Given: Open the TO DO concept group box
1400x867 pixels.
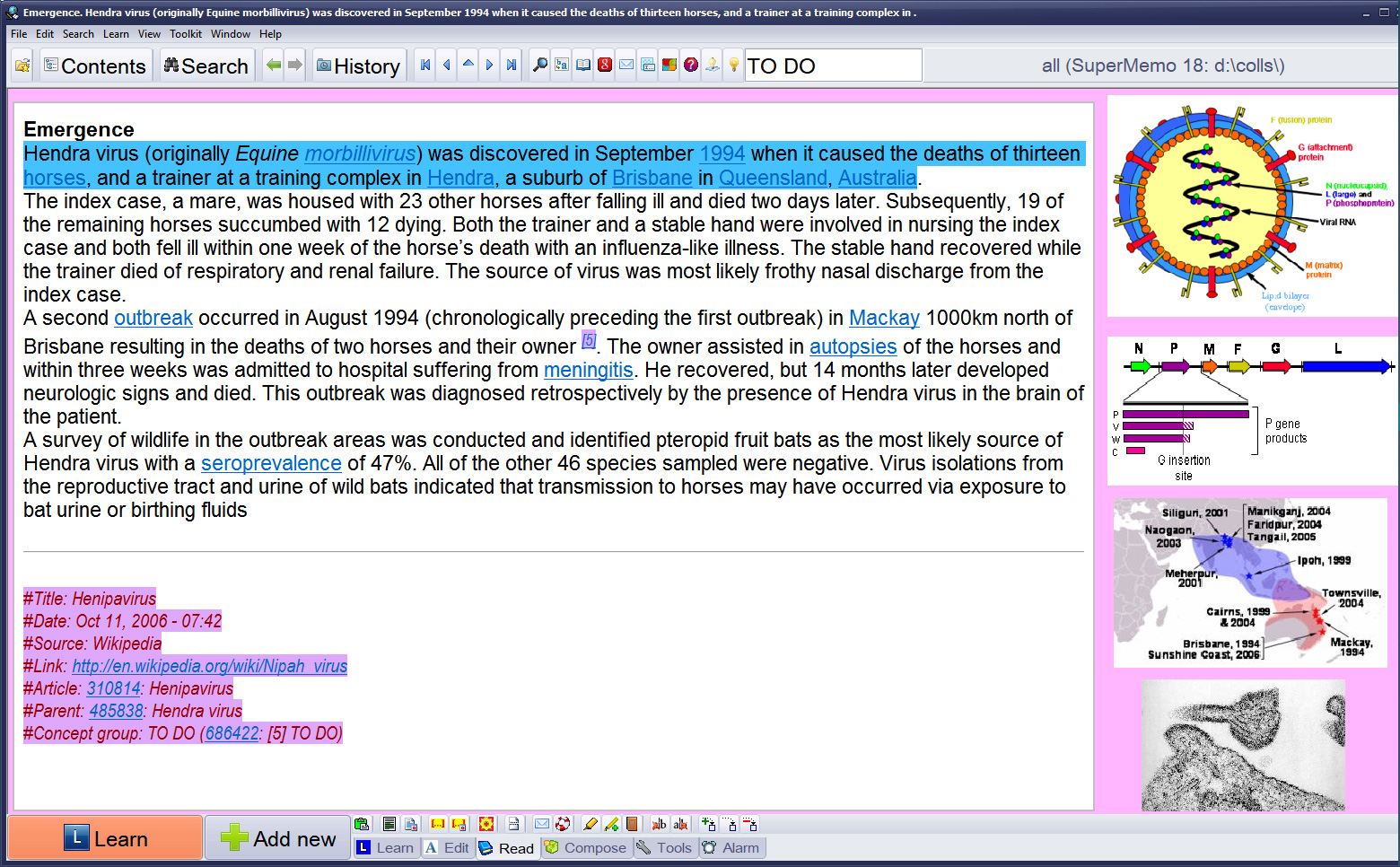Looking at the screenshot, I should [832, 66].
